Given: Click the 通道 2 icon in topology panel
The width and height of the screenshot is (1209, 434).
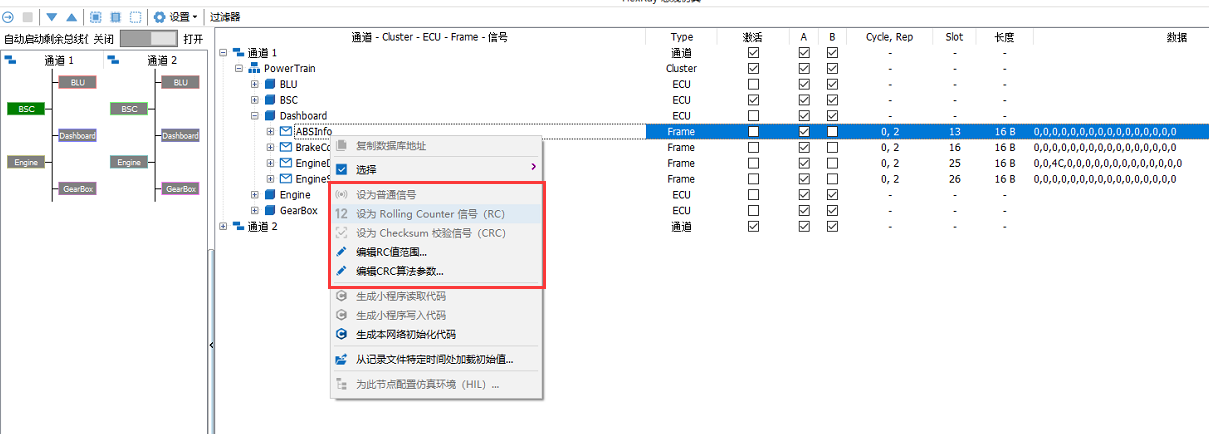Looking at the screenshot, I should pyautogui.click(x=113, y=60).
